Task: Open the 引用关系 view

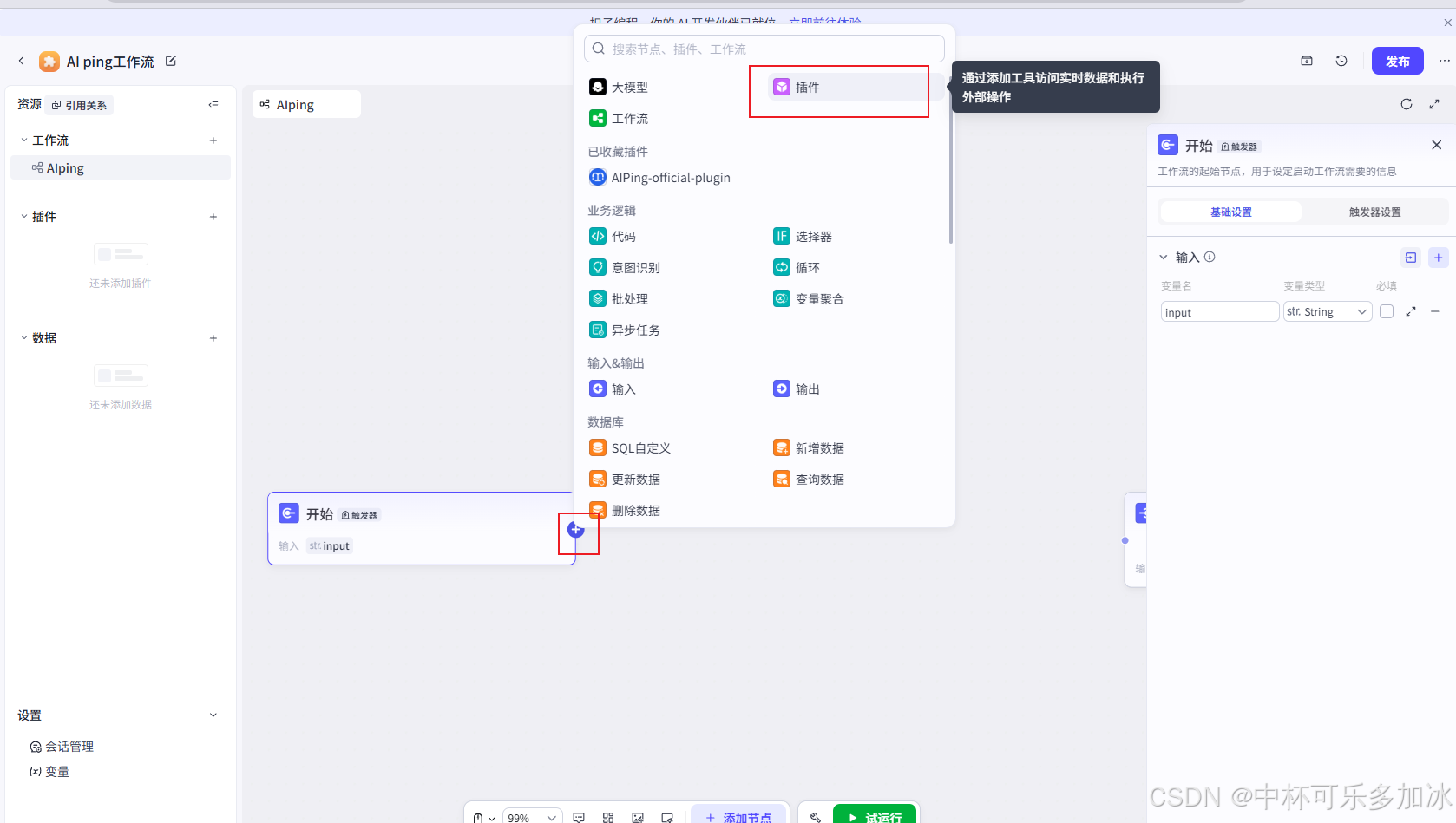Action: 79,105
